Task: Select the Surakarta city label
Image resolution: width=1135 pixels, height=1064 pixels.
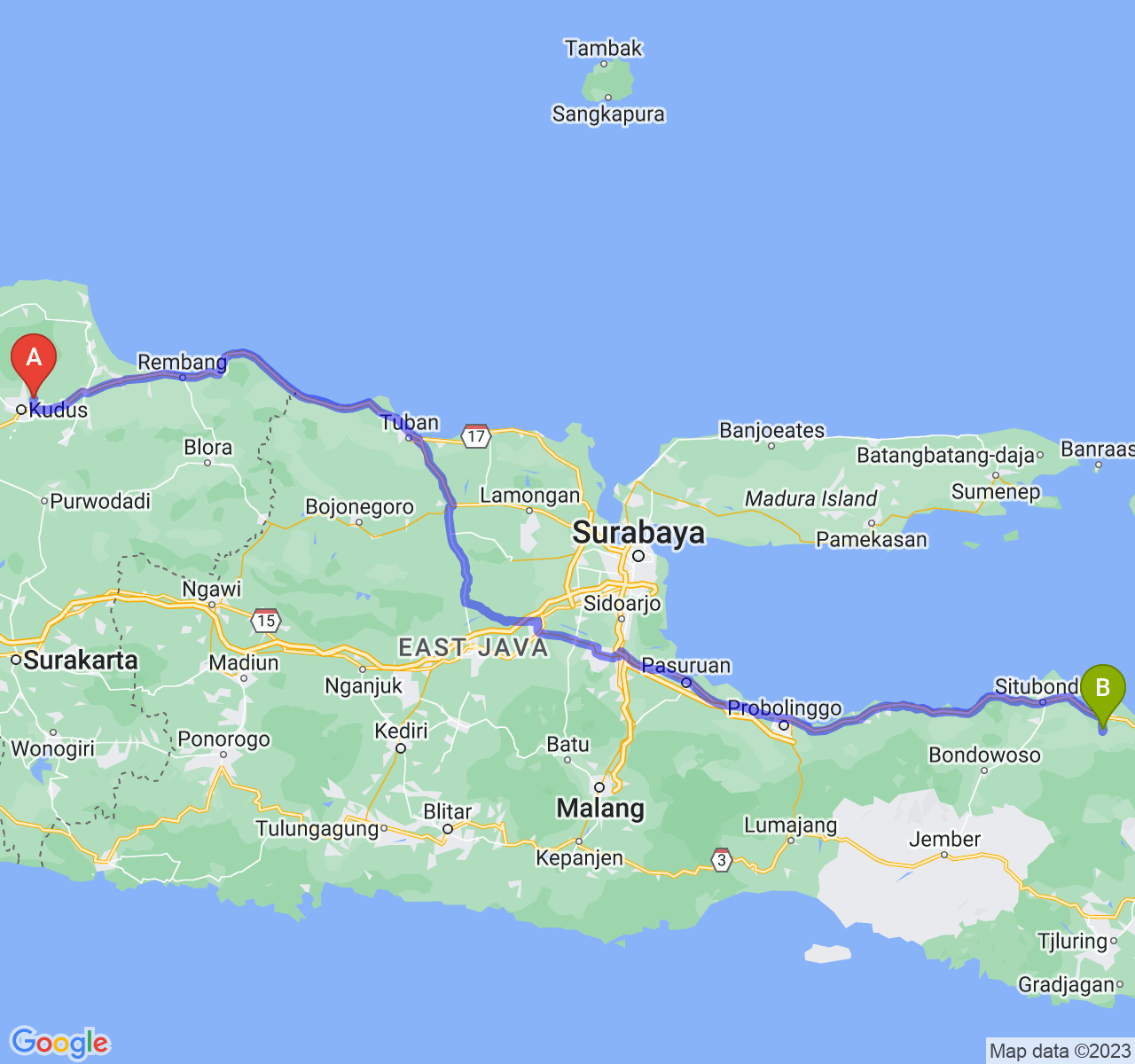Action: click(81, 660)
